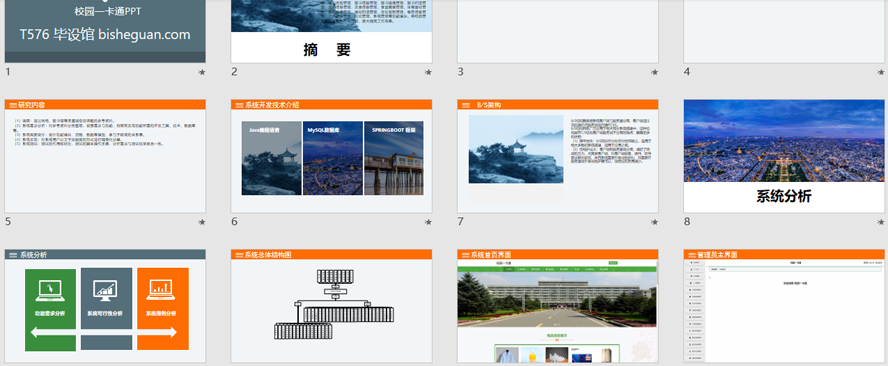888x366 pixels.
Task: Select slide 9 with three colored analysis boxes
Action: (x=105, y=307)
